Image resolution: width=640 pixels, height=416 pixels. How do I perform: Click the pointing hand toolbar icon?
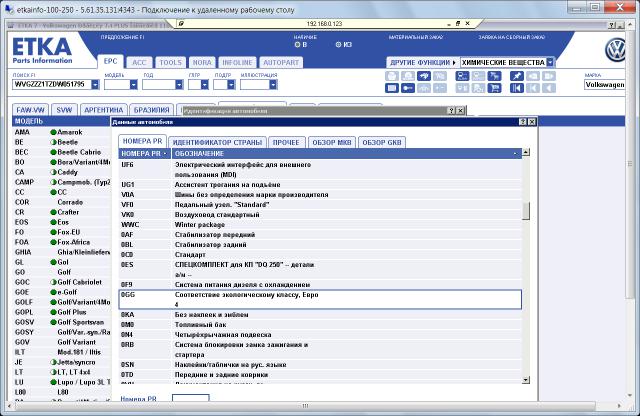point(424,76)
